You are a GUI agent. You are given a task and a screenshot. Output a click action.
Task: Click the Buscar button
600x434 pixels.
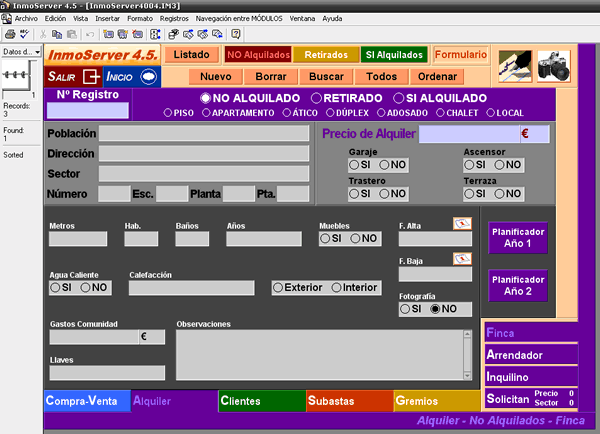(x=326, y=77)
